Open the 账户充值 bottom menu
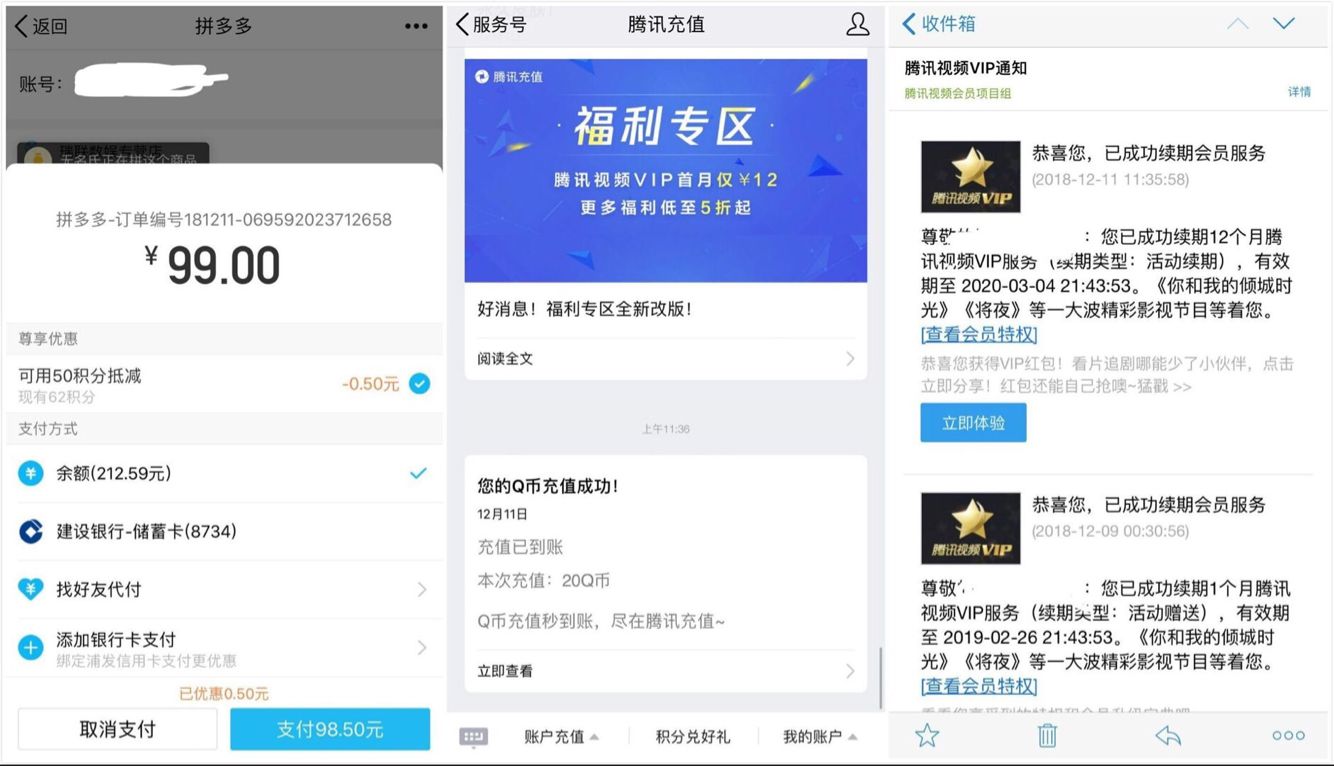Screen dimensions: 1334x766 click(x=560, y=737)
